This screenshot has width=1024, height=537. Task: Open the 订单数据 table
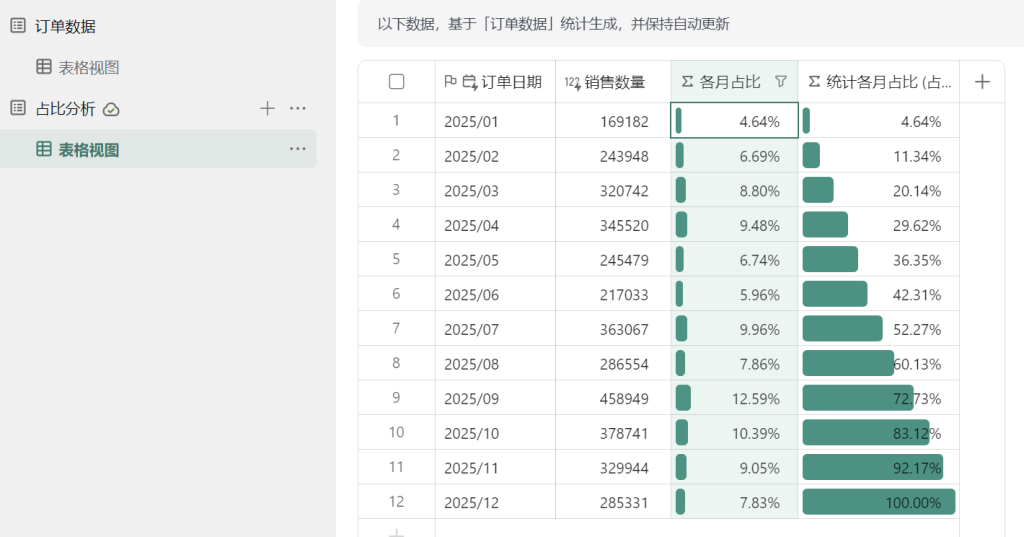tap(65, 26)
